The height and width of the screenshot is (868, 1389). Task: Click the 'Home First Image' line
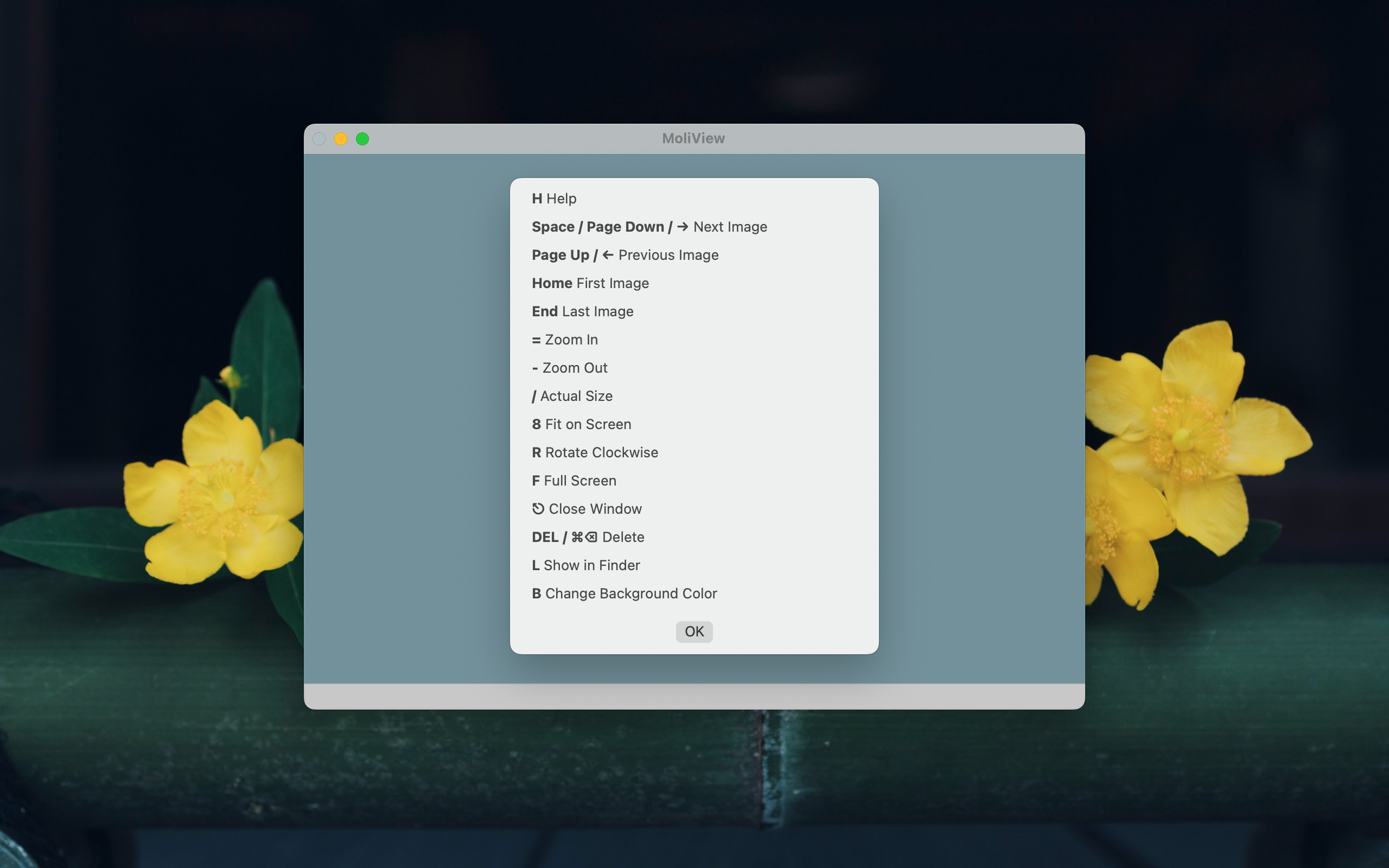(x=590, y=283)
